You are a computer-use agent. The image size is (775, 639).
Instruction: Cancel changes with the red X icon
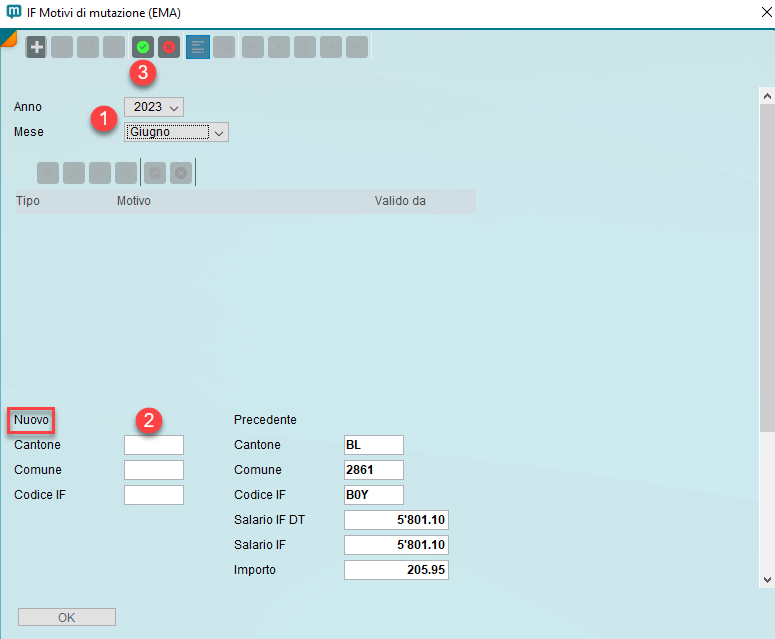pos(169,47)
